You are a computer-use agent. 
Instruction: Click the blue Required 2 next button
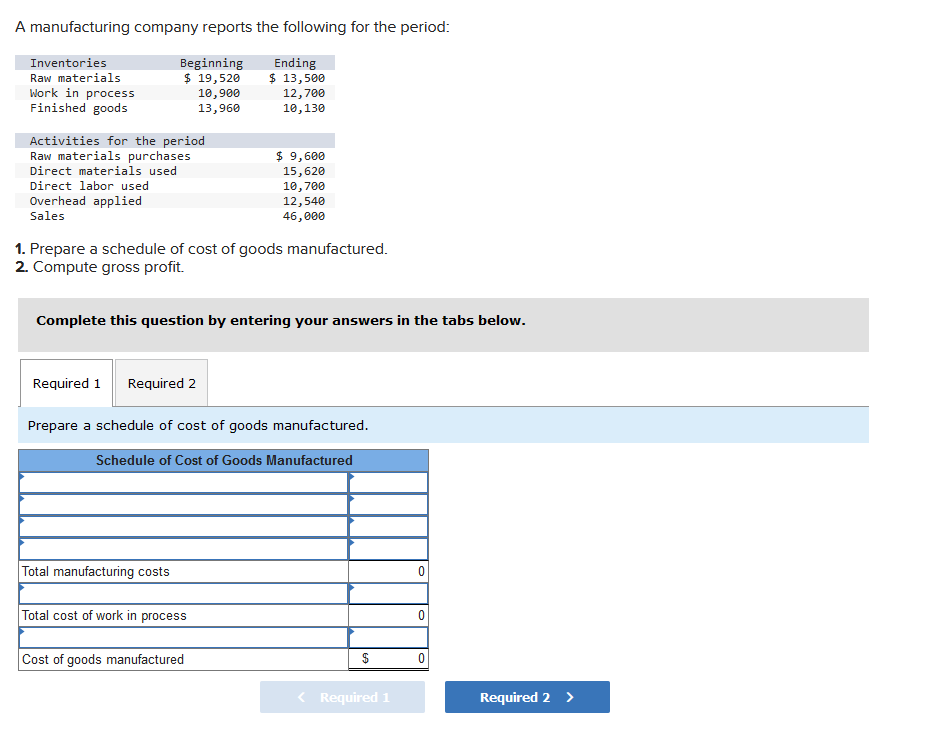coord(527,697)
